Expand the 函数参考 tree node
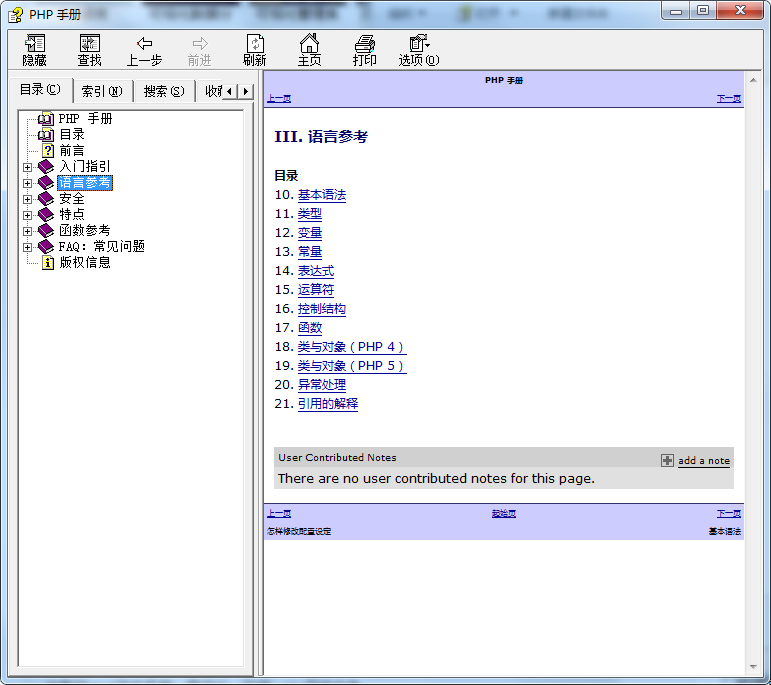771x685 pixels. (x=28, y=231)
